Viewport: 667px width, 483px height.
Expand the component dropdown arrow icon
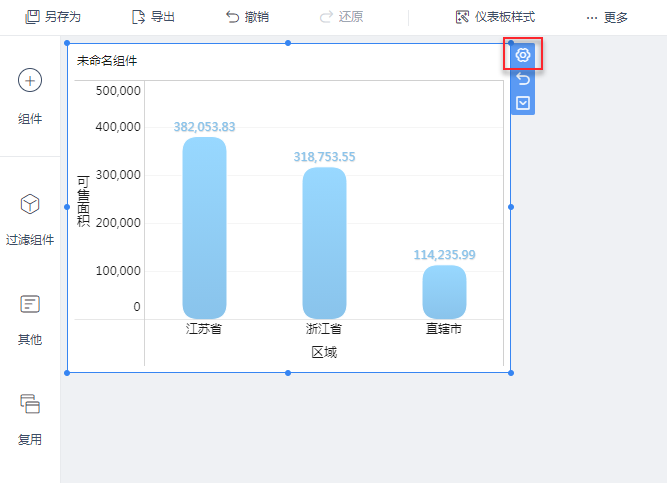pyautogui.click(x=523, y=103)
